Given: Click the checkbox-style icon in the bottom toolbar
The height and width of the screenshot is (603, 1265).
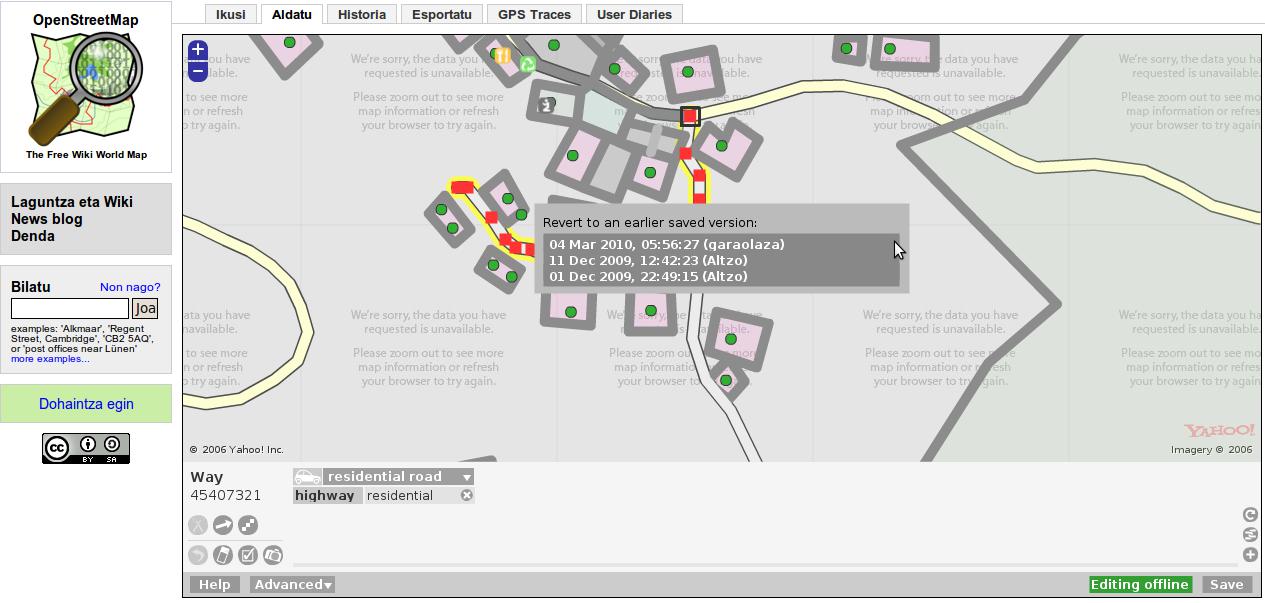Looking at the screenshot, I should coord(248,555).
